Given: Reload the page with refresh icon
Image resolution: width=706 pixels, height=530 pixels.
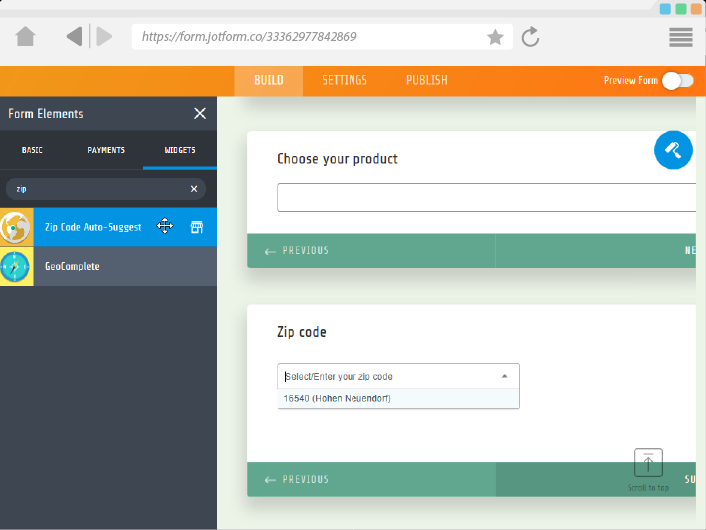Looking at the screenshot, I should [531, 37].
